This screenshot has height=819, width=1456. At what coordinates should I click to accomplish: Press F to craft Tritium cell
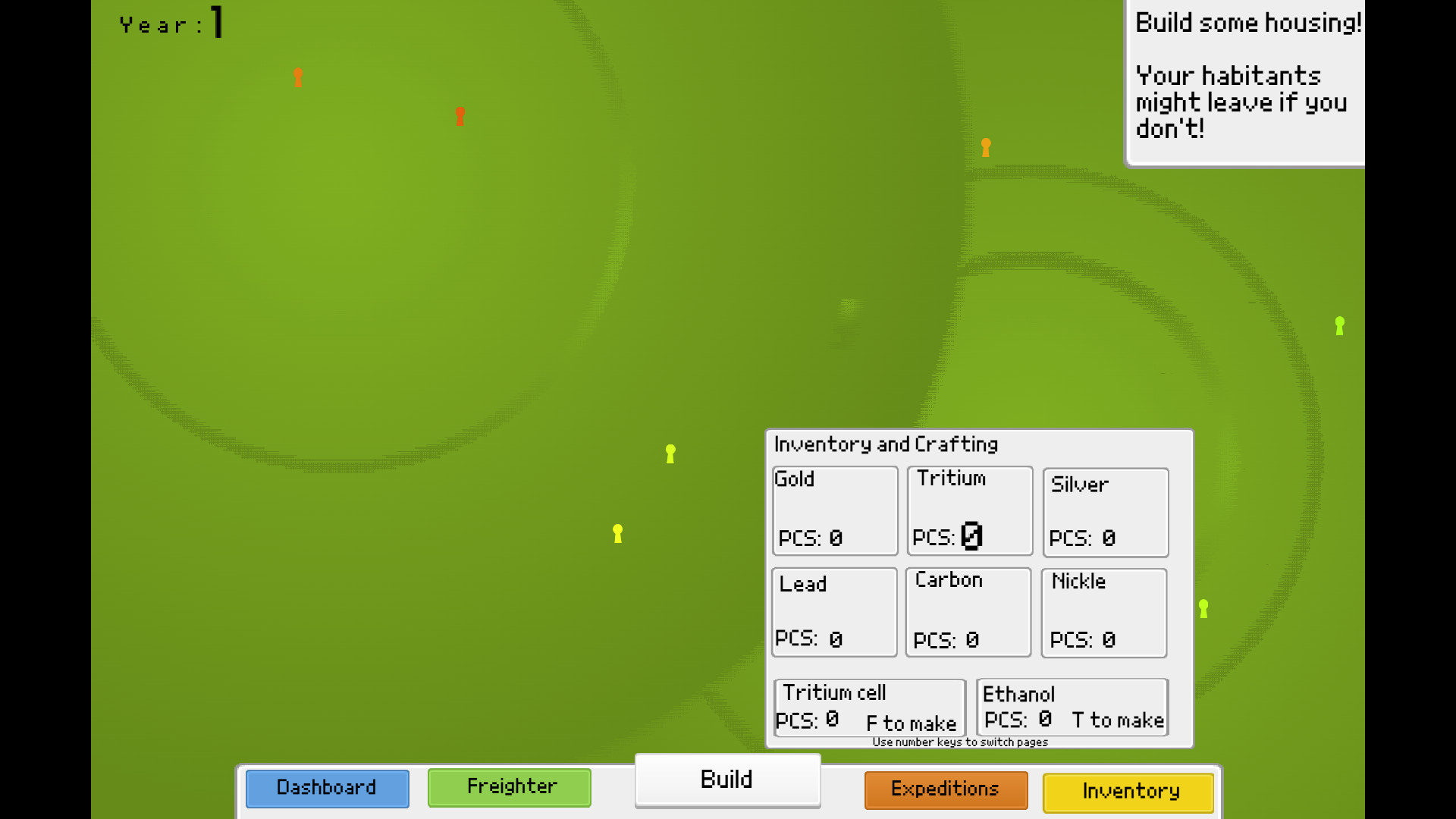(868, 707)
